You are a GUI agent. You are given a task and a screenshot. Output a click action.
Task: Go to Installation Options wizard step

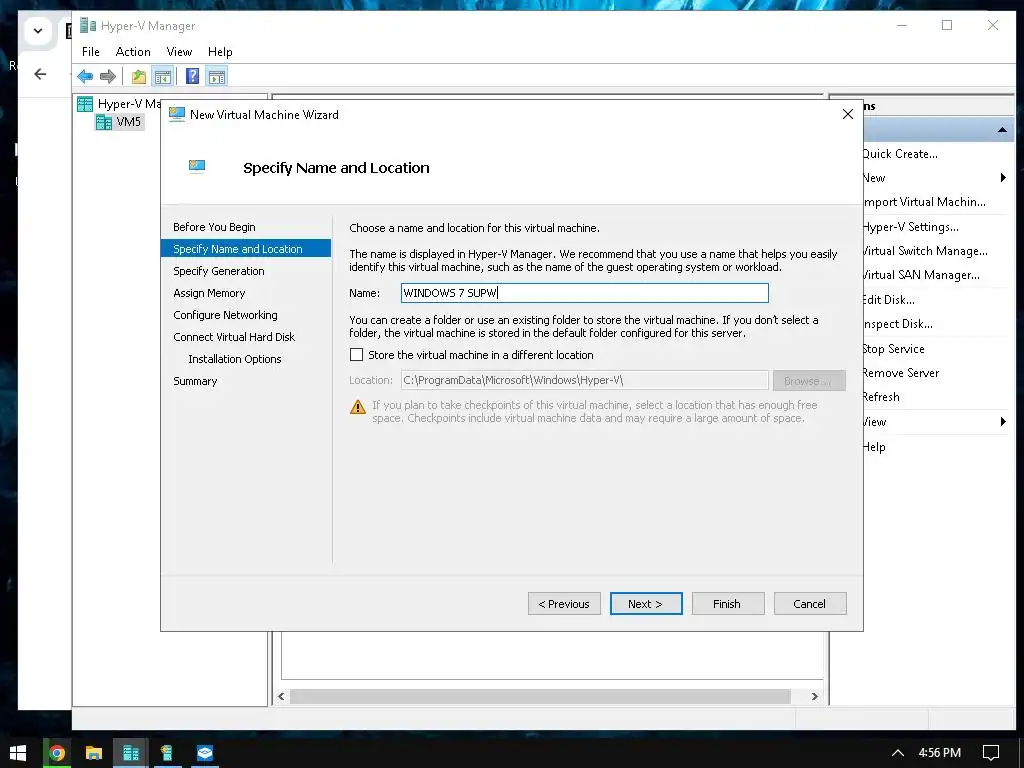(234, 359)
